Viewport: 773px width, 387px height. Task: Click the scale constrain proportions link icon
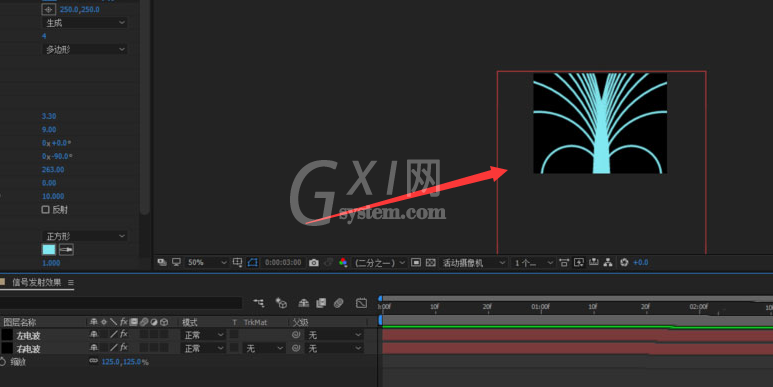(93, 361)
